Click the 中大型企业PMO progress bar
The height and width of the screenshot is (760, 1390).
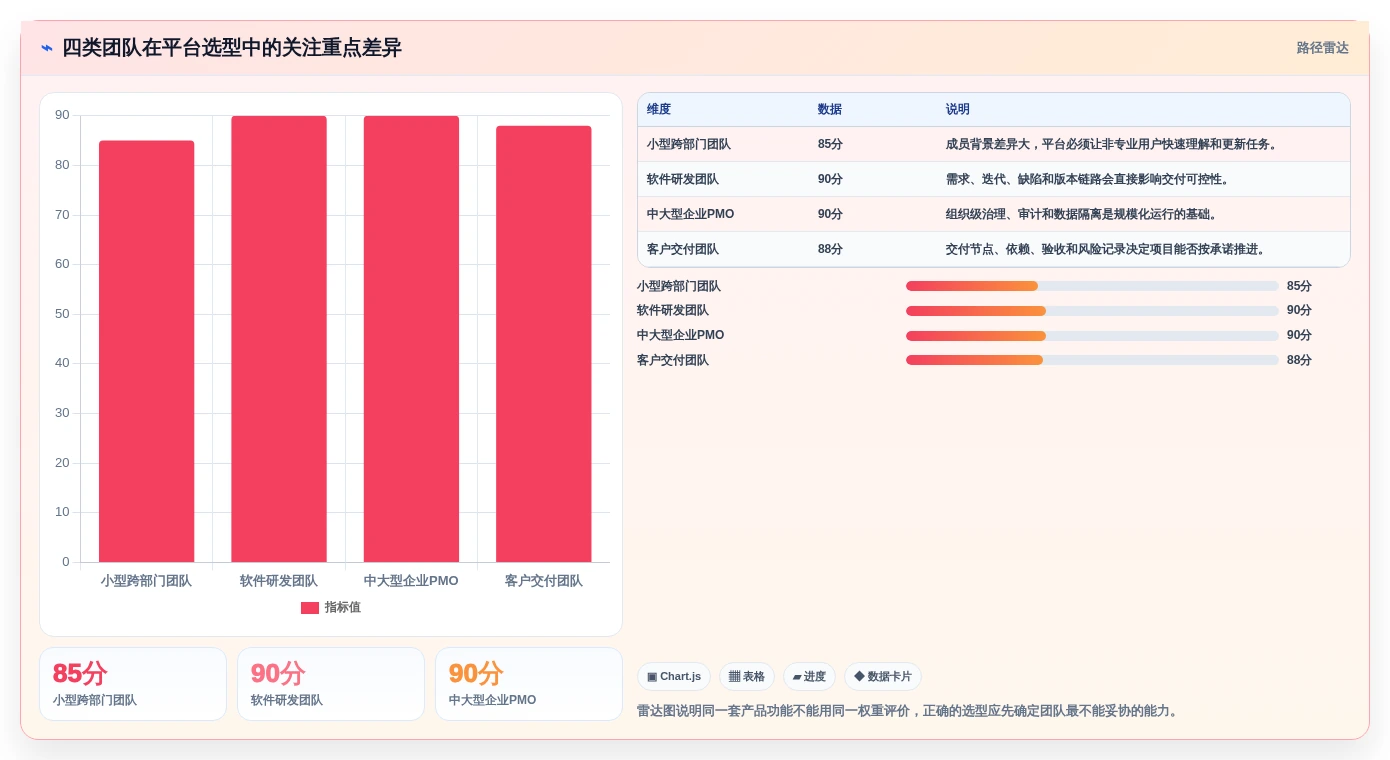(1092, 336)
